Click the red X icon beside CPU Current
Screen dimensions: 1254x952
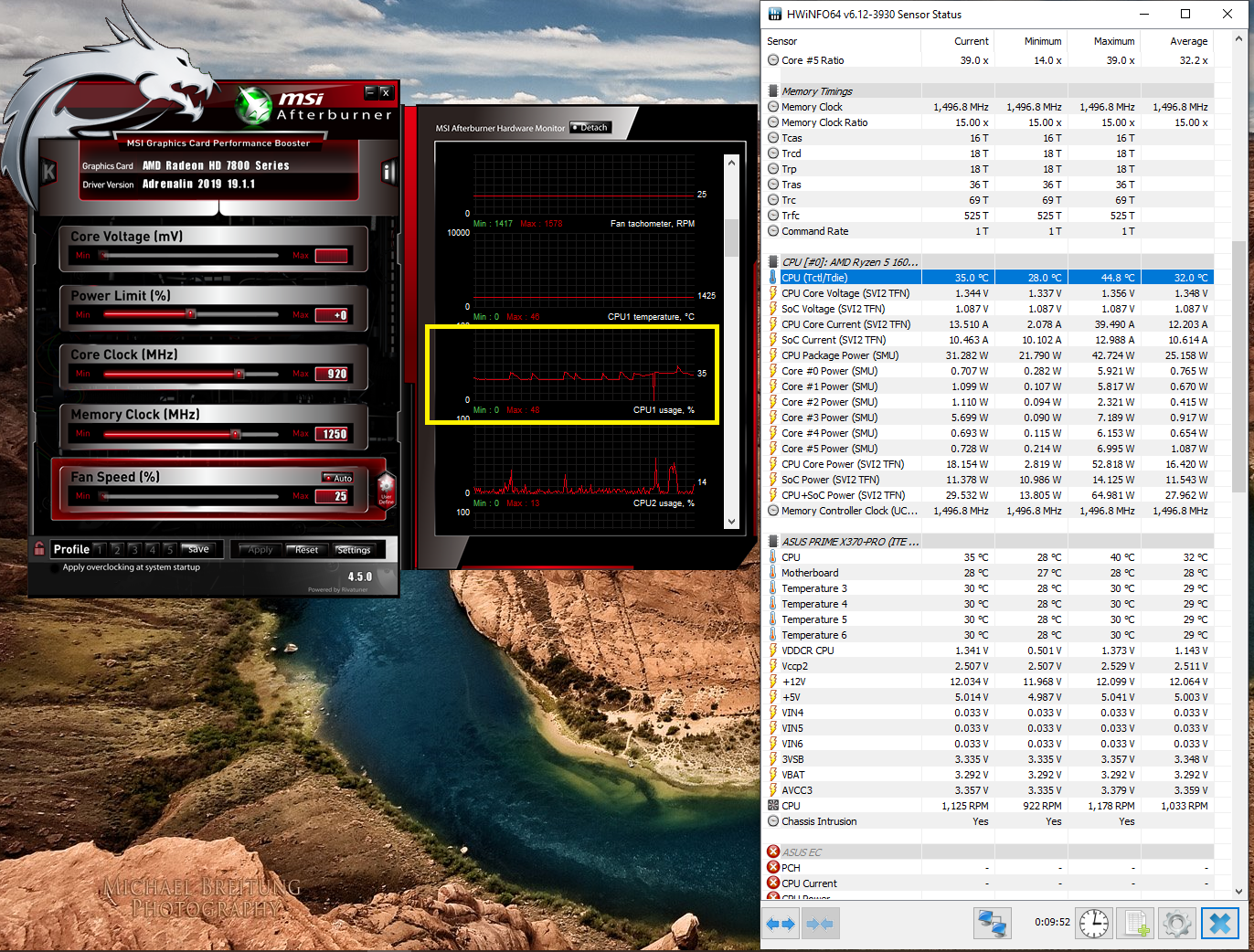click(x=773, y=883)
